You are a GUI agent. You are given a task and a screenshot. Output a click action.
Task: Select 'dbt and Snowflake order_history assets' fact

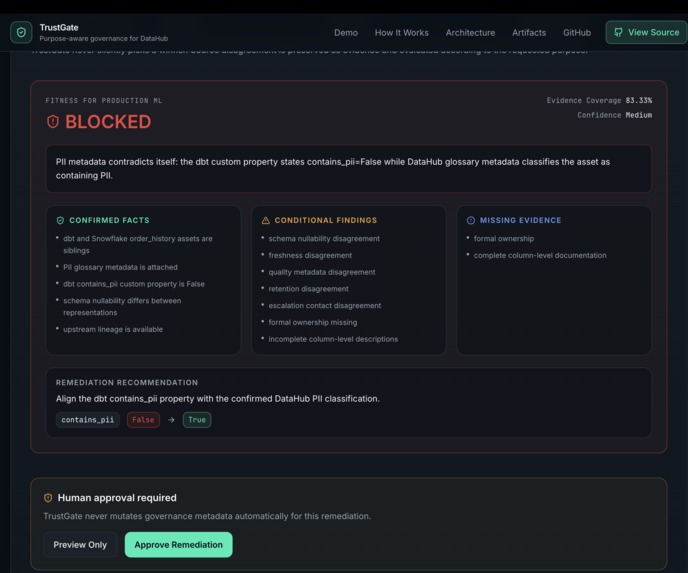(137, 244)
